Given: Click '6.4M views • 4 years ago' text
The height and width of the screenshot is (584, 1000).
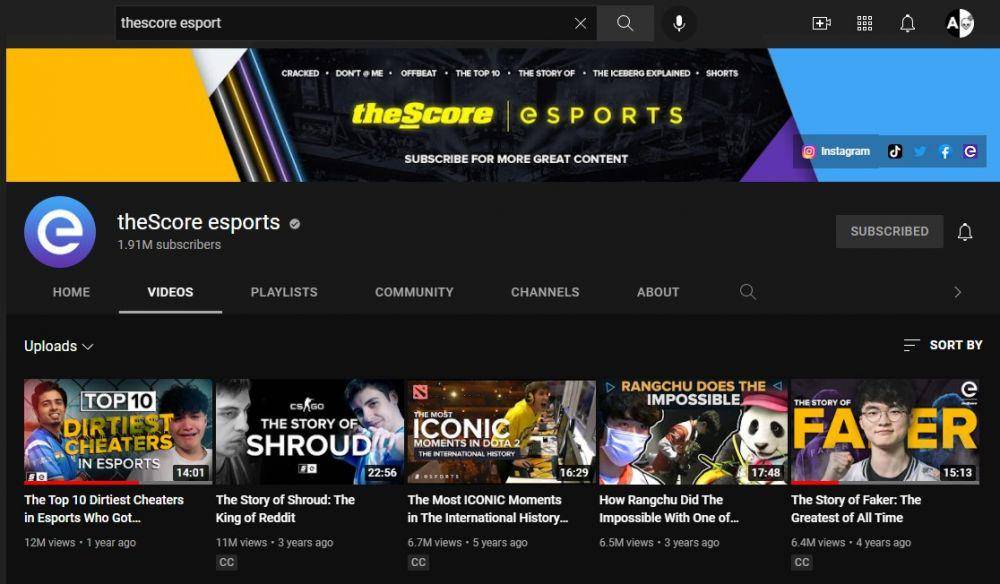Looking at the screenshot, I should click(x=851, y=543).
